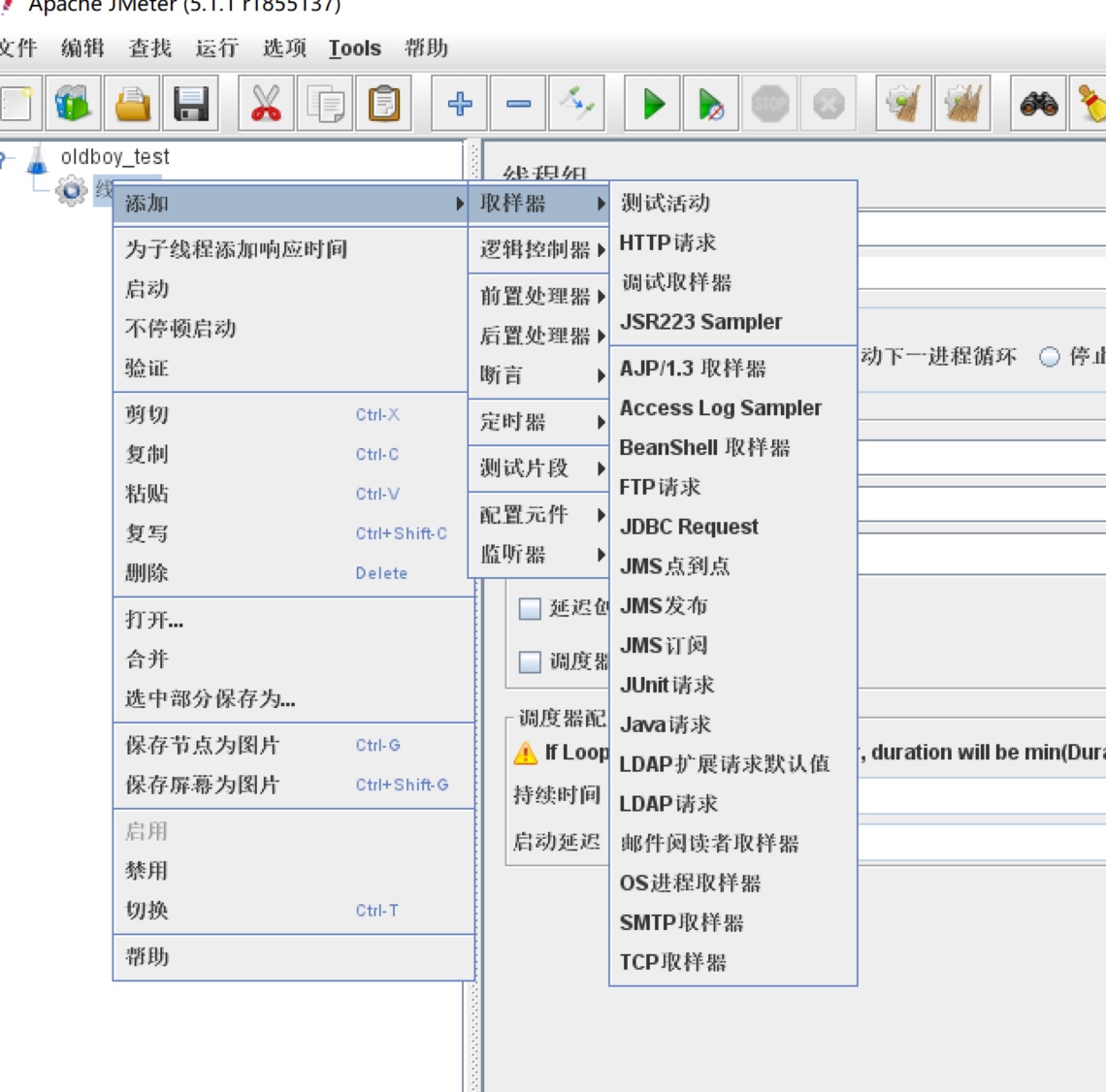The width and height of the screenshot is (1106, 1092).
Task: Click the blue plus Expand icon
Action: coord(460,103)
